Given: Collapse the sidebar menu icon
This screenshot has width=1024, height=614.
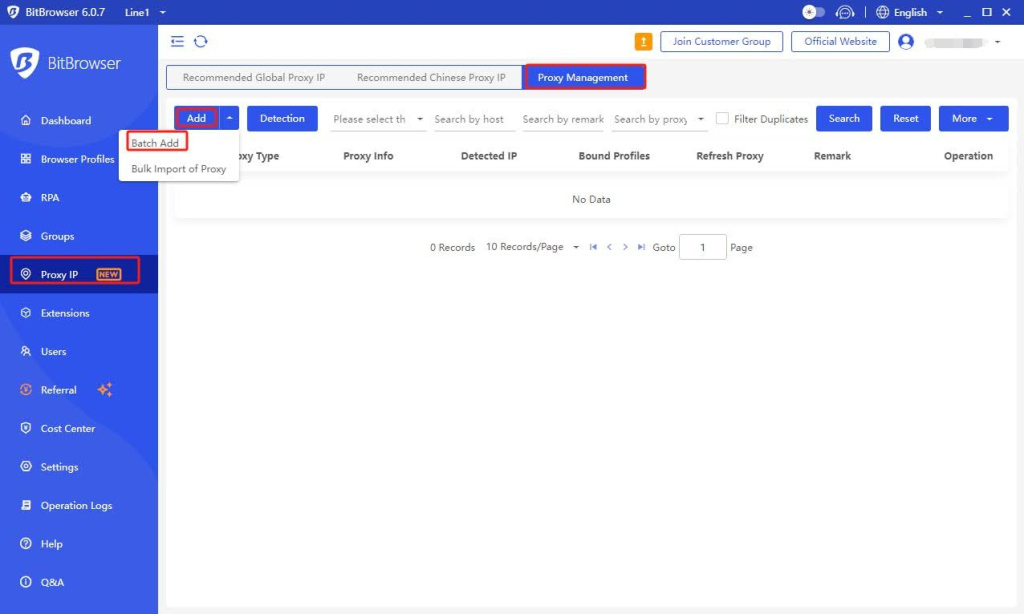Looking at the screenshot, I should point(177,41).
